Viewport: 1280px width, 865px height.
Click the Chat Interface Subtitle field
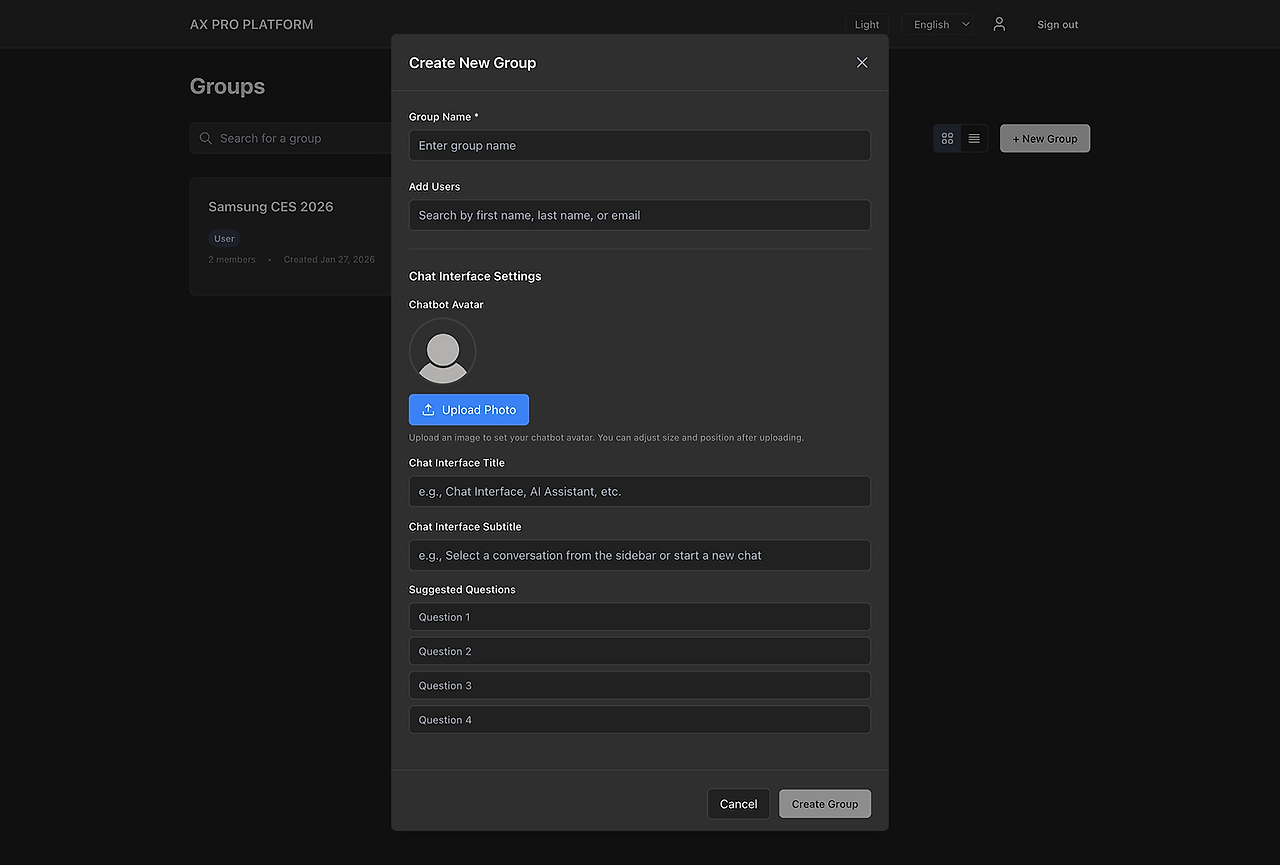(639, 555)
